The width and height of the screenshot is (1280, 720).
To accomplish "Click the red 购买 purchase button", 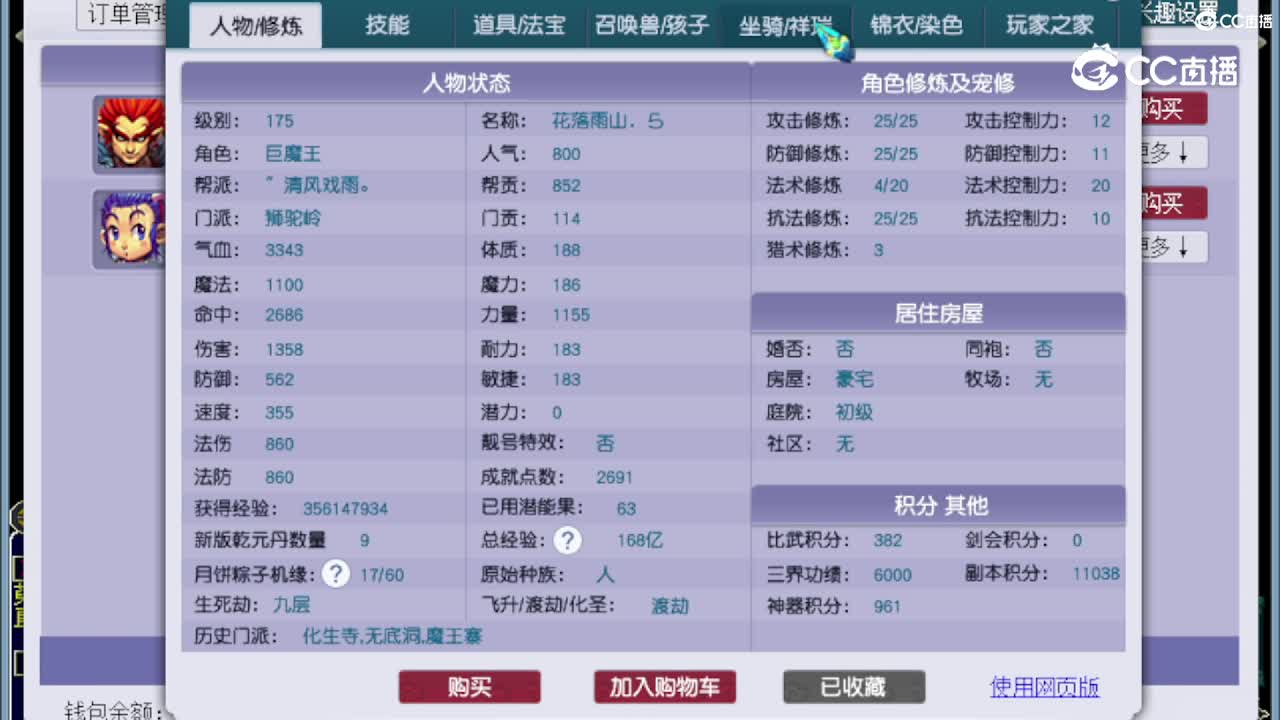I will [469, 687].
